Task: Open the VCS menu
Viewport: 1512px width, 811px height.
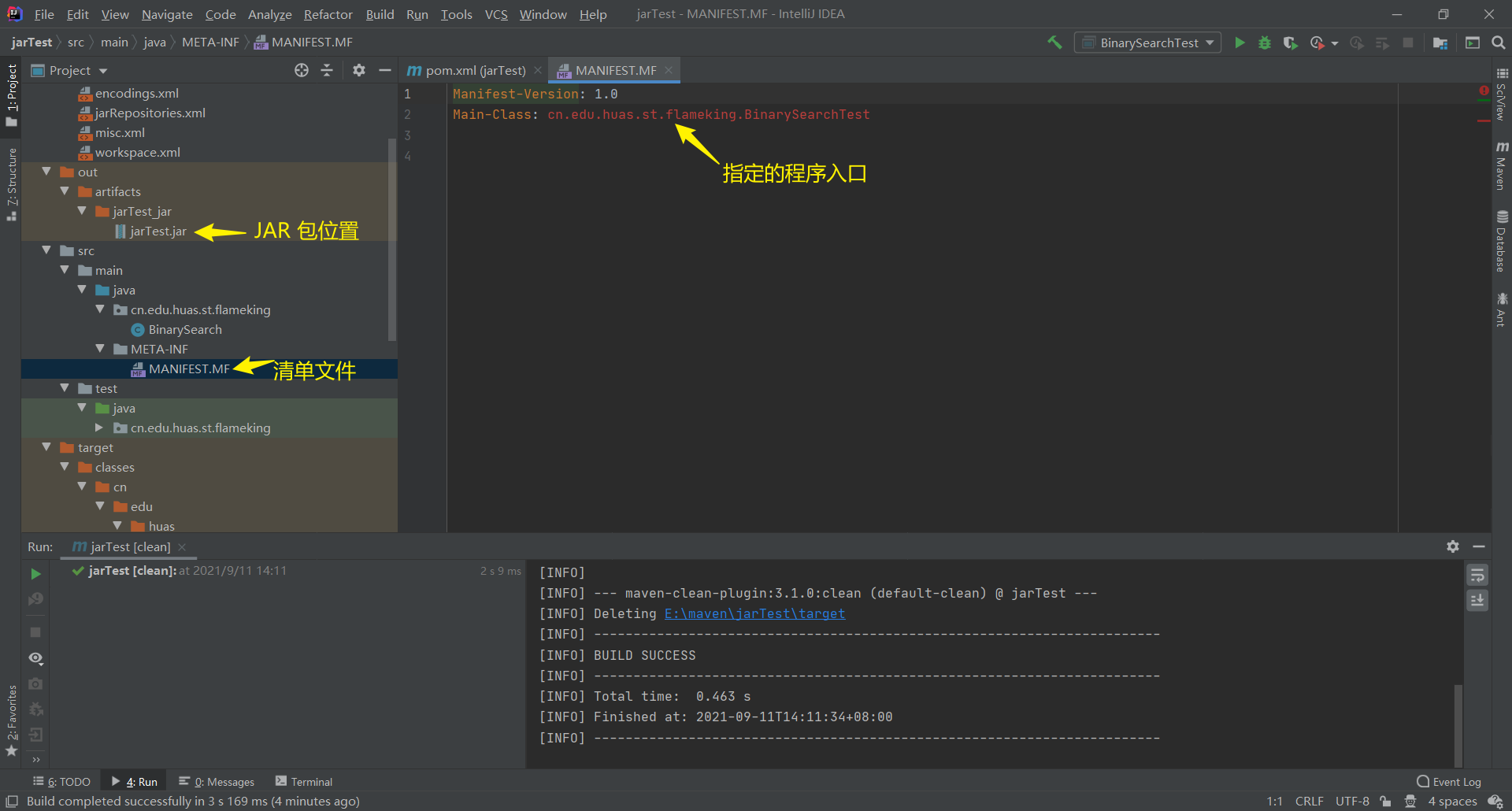Action: tap(496, 14)
